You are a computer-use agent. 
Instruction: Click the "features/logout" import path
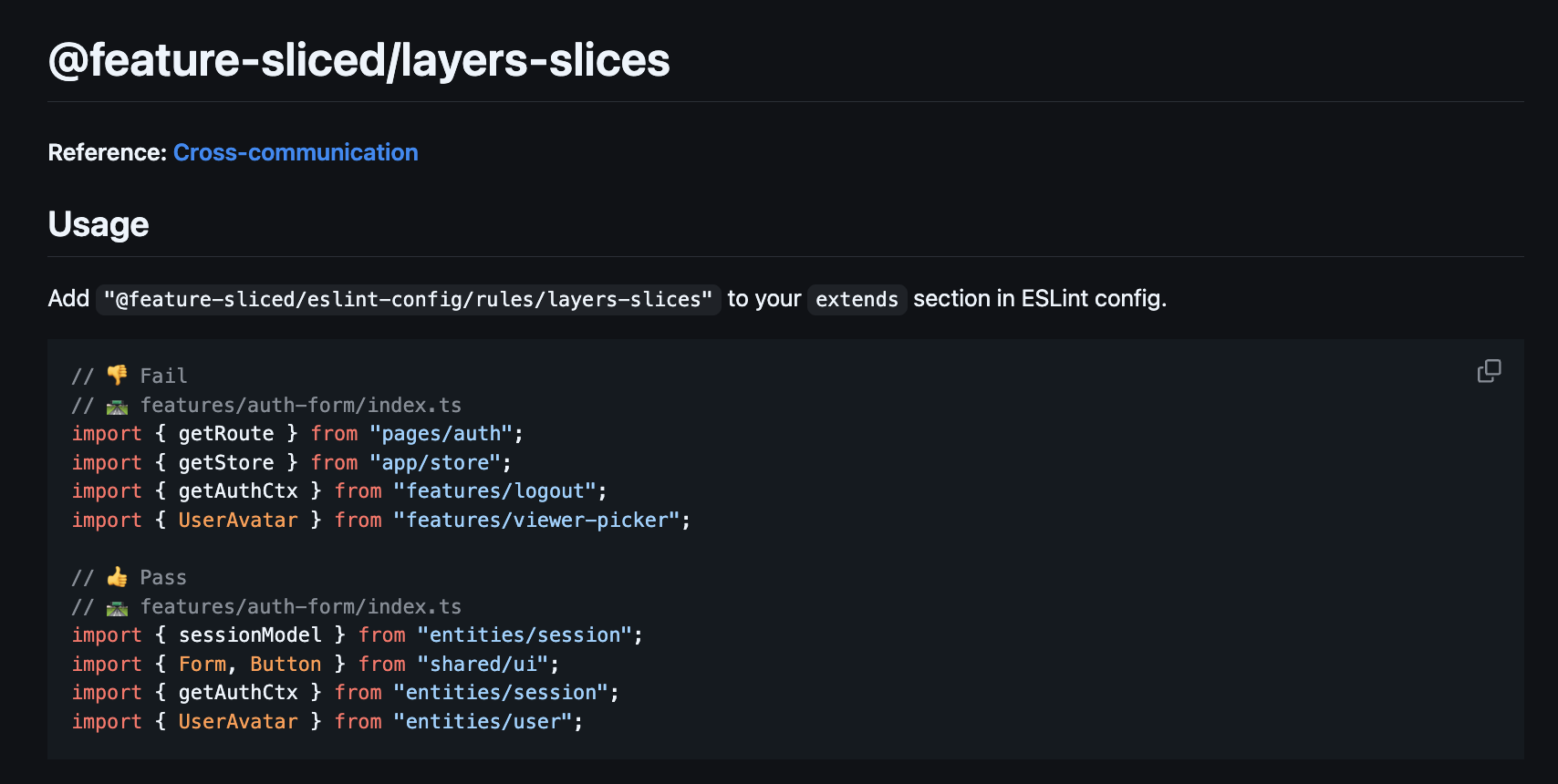(x=495, y=491)
